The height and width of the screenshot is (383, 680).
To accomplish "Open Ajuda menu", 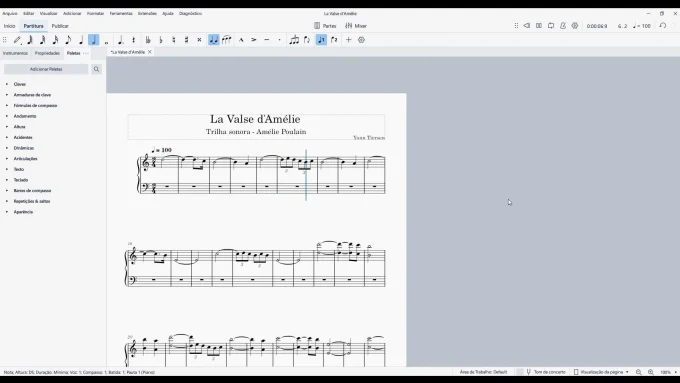I will coord(168,13).
